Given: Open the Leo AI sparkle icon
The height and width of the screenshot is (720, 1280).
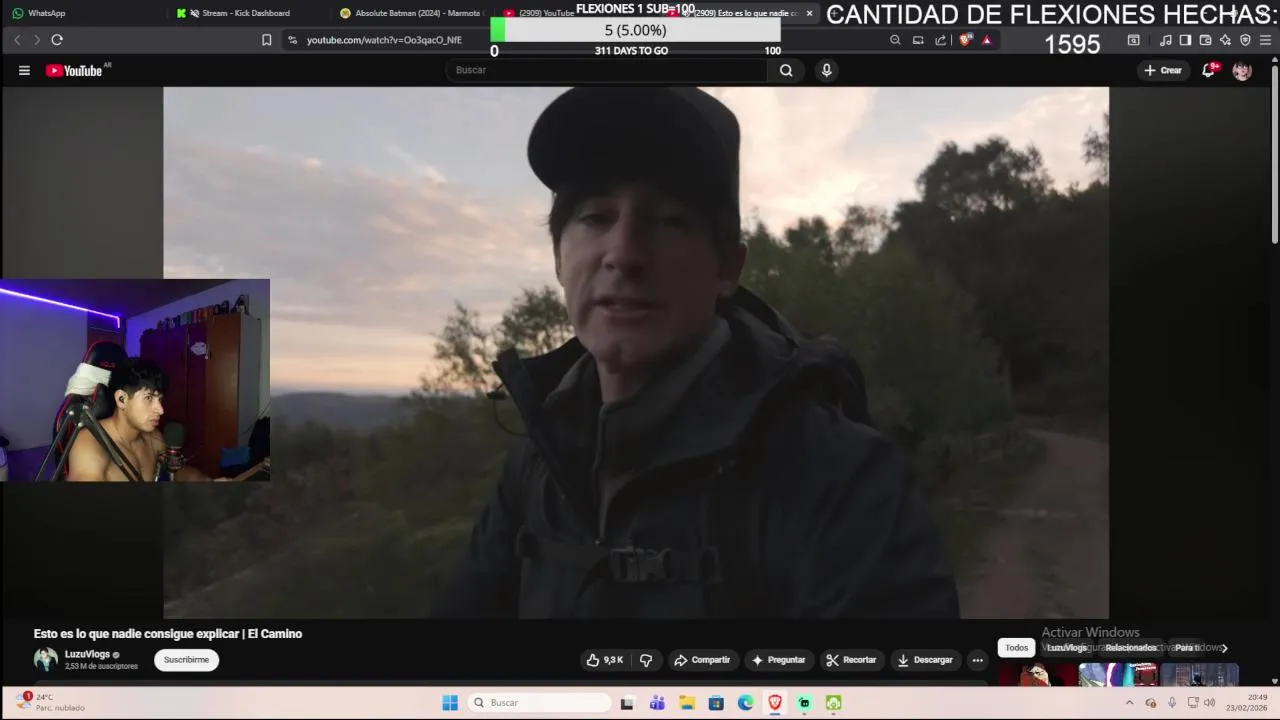Looking at the screenshot, I should [x=1225, y=40].
